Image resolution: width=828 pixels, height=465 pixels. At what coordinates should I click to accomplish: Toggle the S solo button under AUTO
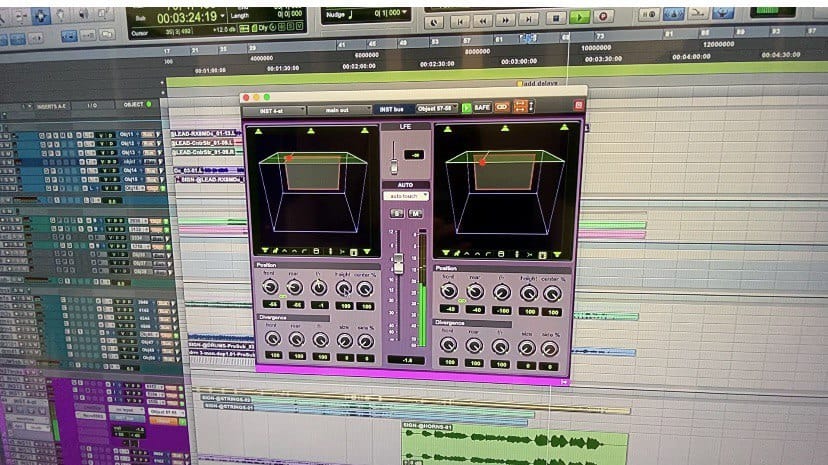pyautogui.click(x=396, y=213)
